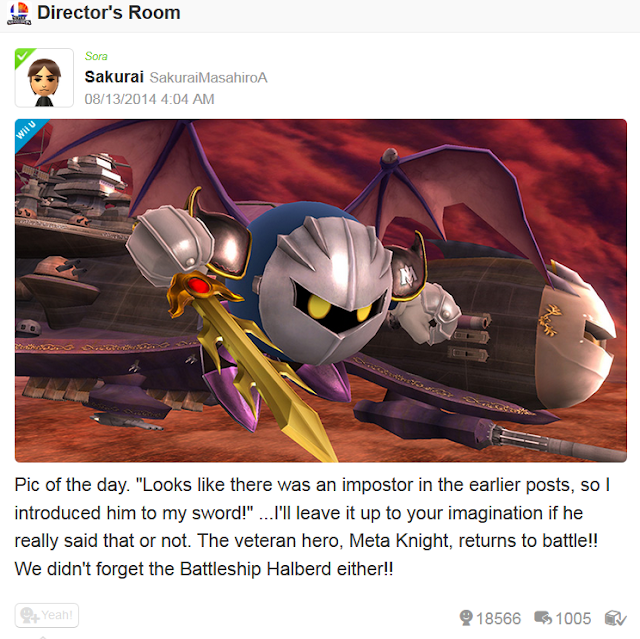Click the Yeah! button
The height and width of the screenshot is (639, 640).
point(47,615)
